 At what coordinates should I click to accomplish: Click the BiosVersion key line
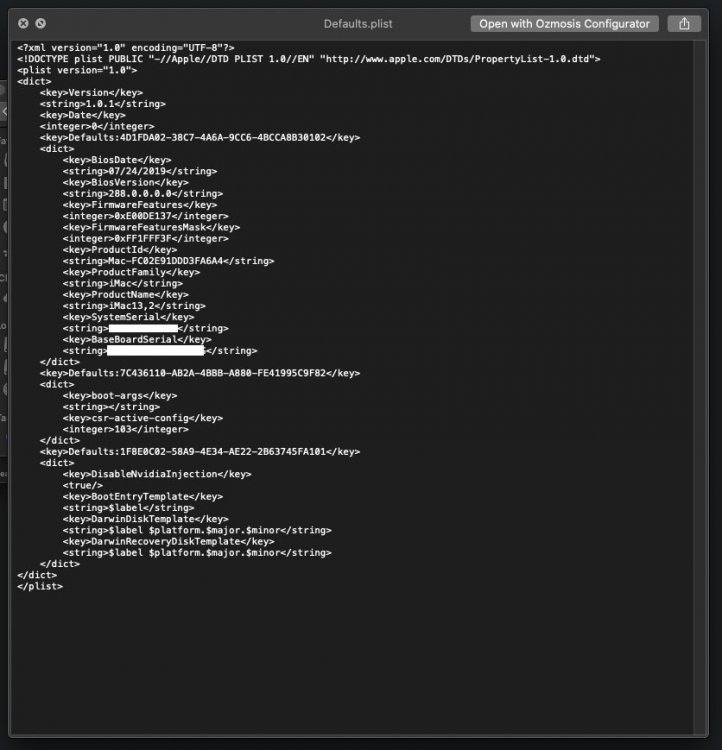[125, 182]
